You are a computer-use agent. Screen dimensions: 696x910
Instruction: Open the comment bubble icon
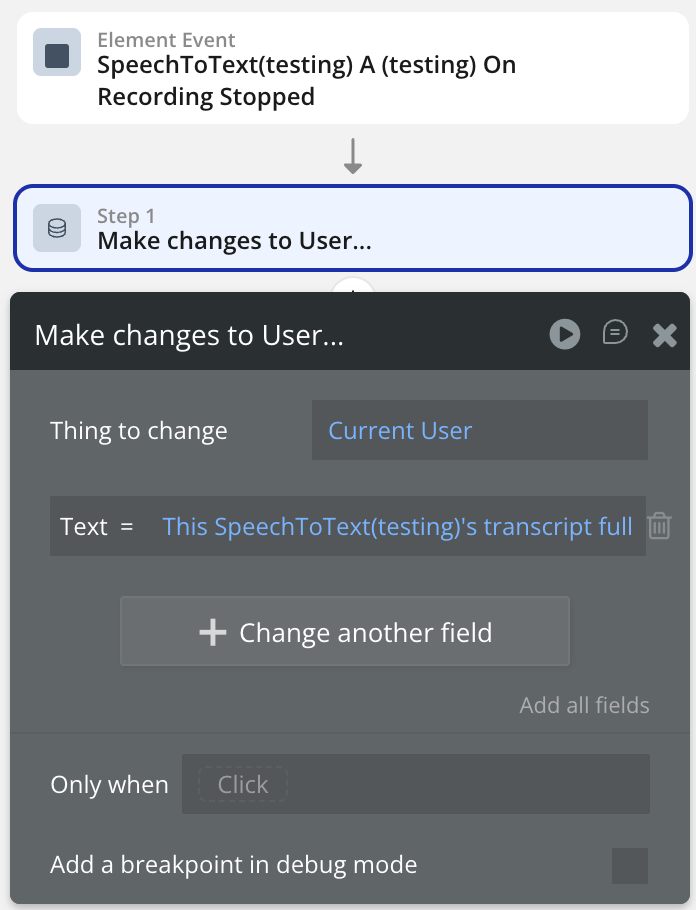pos(615,333)
